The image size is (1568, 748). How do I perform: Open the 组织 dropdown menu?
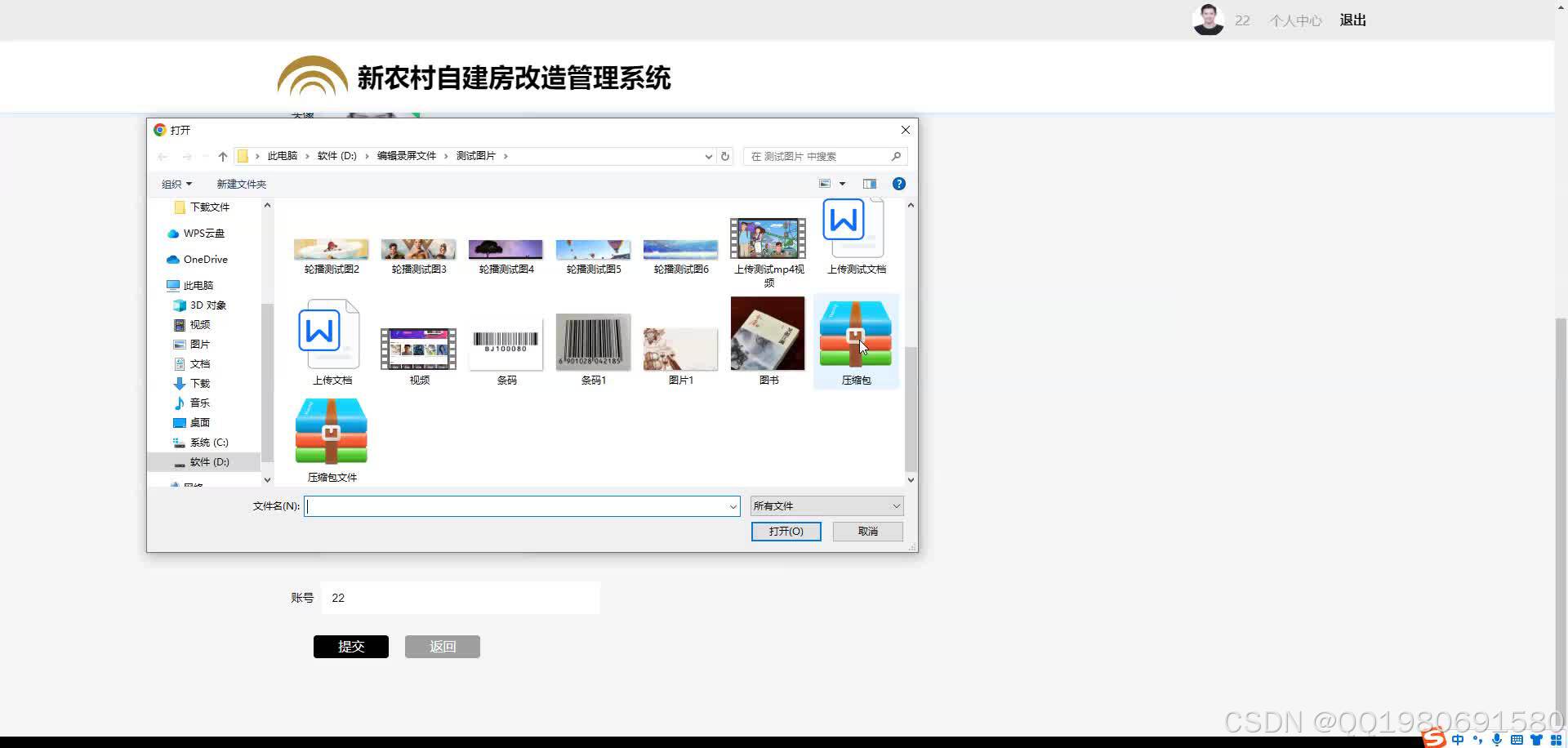coord(176,184)
